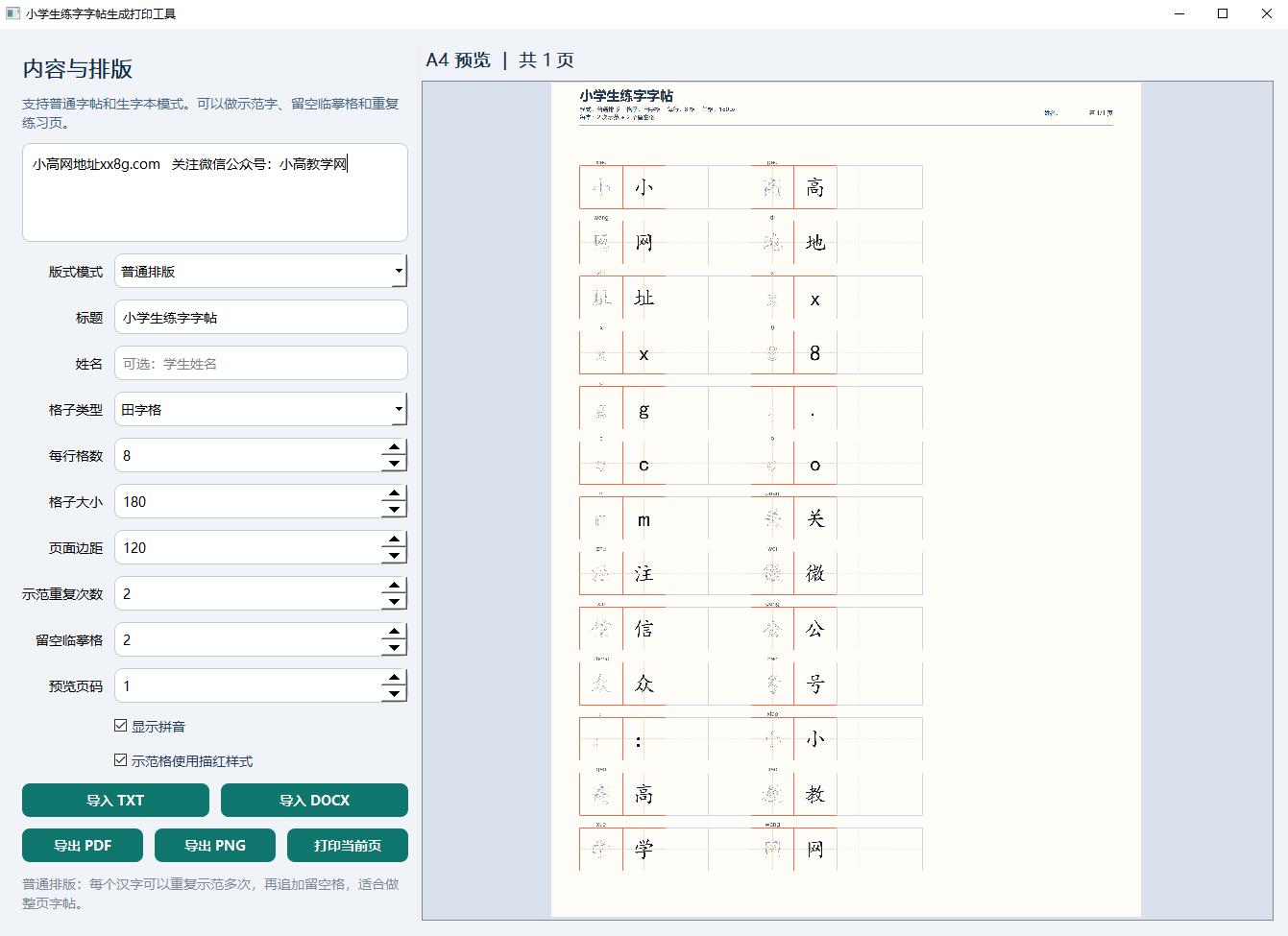Decrease 预览页码 with down arrow

tap(394, 694)
